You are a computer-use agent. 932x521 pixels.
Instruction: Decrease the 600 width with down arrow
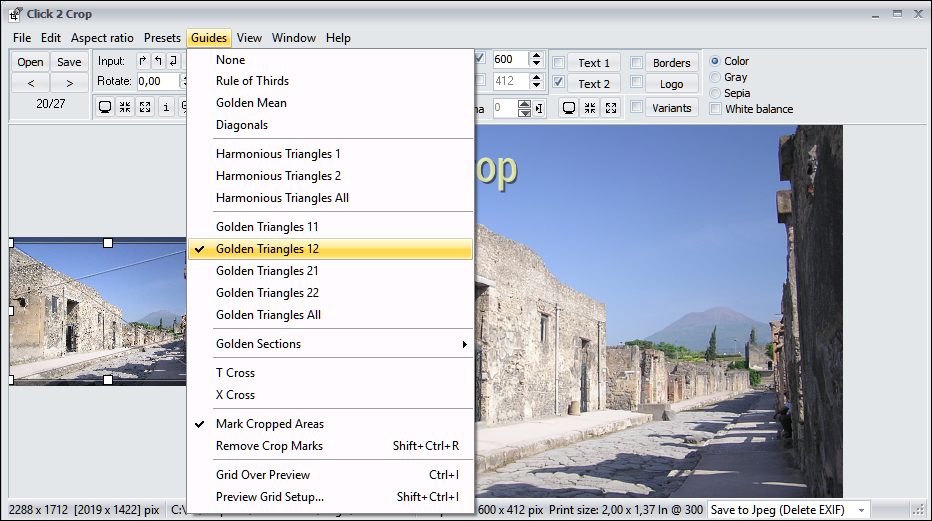537,63
